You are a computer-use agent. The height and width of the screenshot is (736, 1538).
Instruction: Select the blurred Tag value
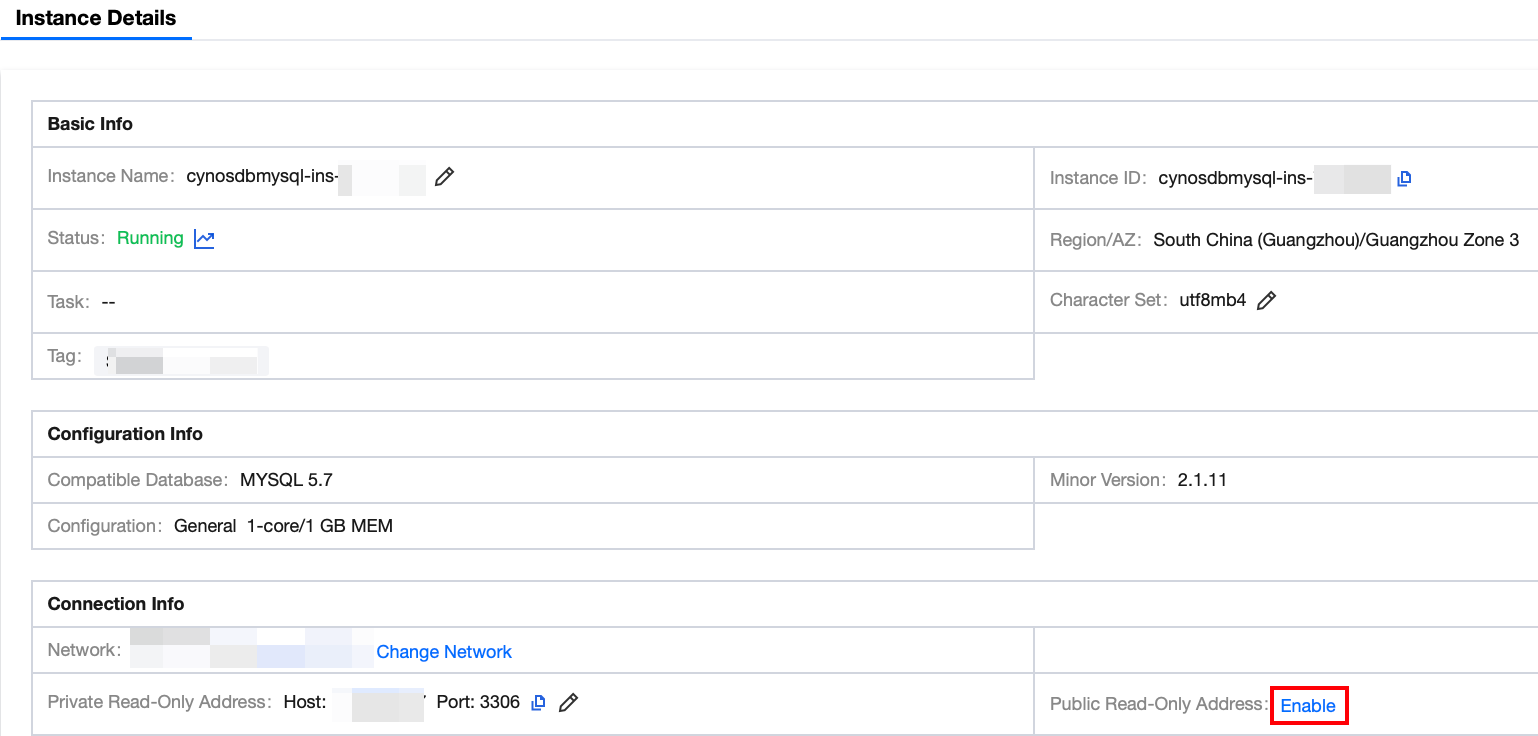tap(182, 360)
